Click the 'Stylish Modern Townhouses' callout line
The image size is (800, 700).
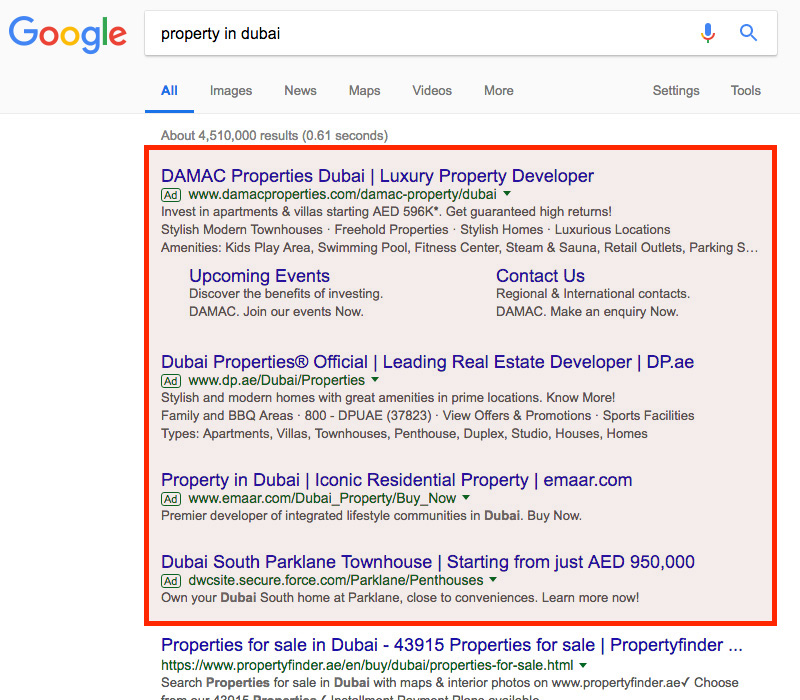[416, 230]
